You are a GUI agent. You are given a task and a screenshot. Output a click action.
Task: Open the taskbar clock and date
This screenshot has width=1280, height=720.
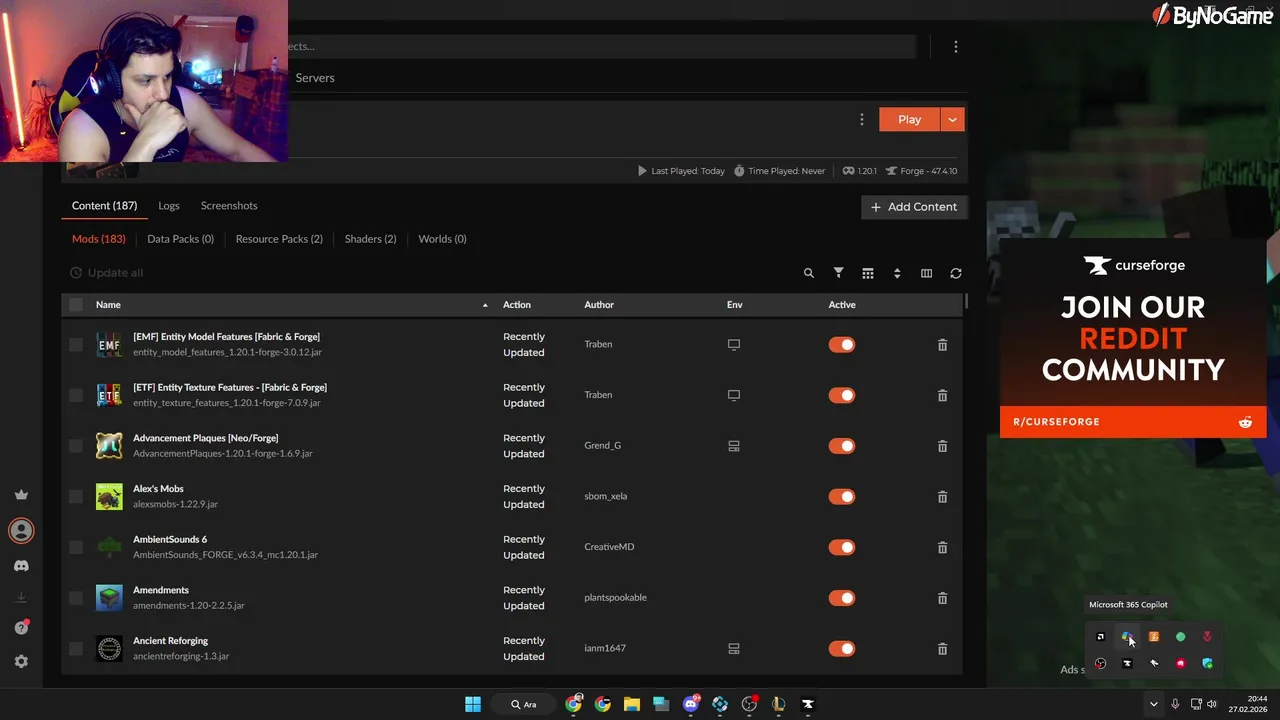pos(1250,704)
